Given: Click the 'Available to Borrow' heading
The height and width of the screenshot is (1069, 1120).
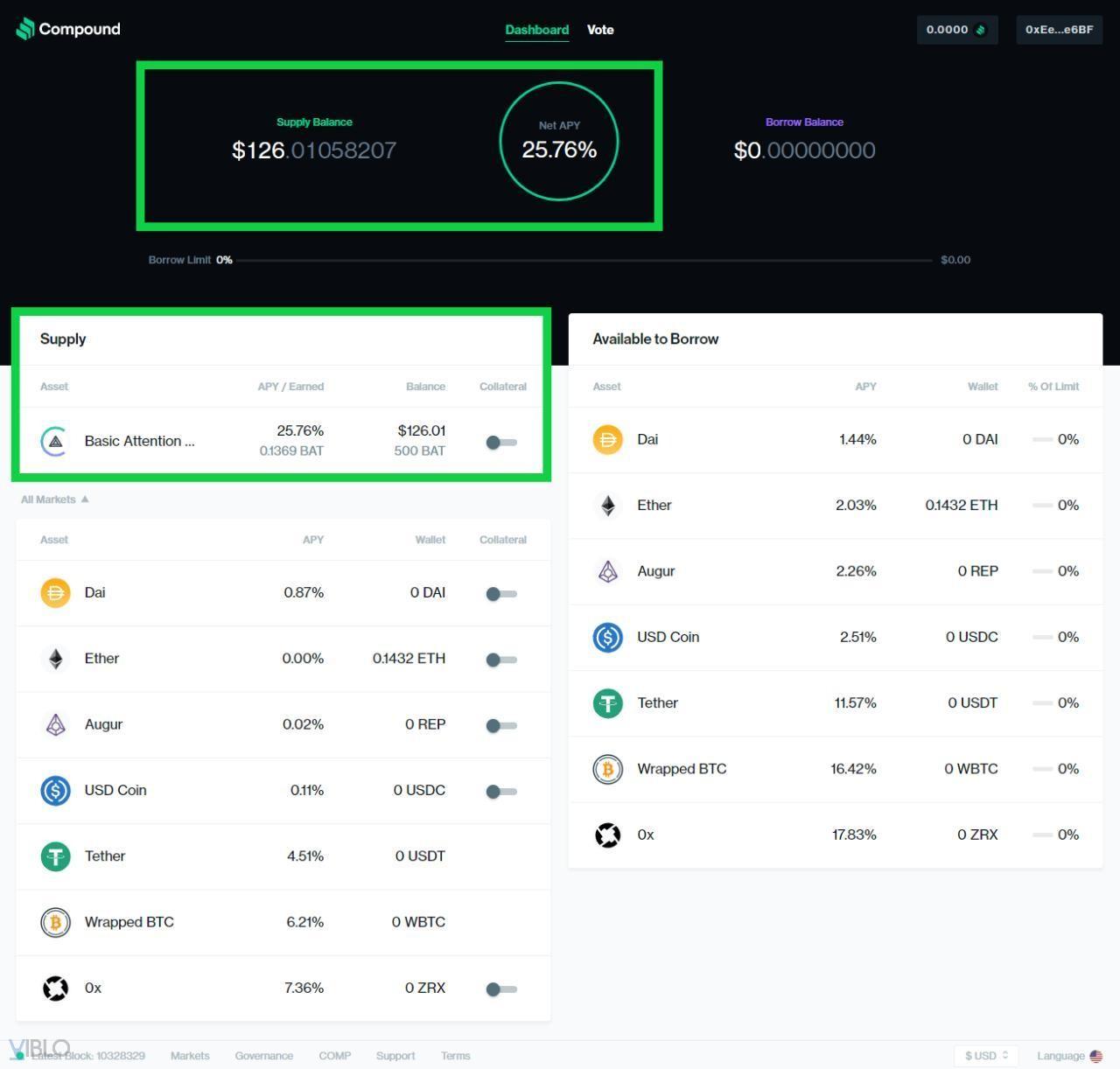Looking at the screenshot, I should [655, 339].
